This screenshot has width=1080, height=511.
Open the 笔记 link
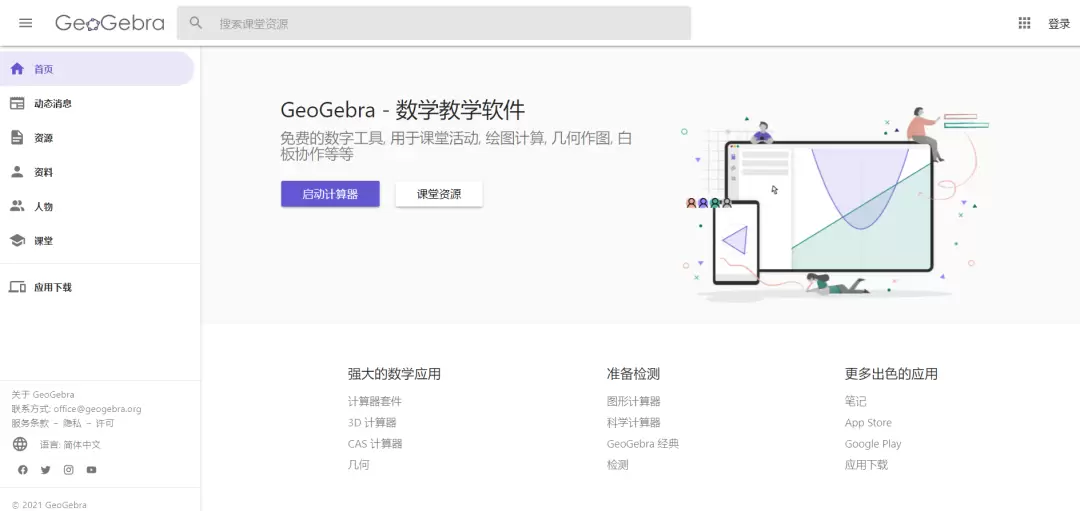[855, 402]
